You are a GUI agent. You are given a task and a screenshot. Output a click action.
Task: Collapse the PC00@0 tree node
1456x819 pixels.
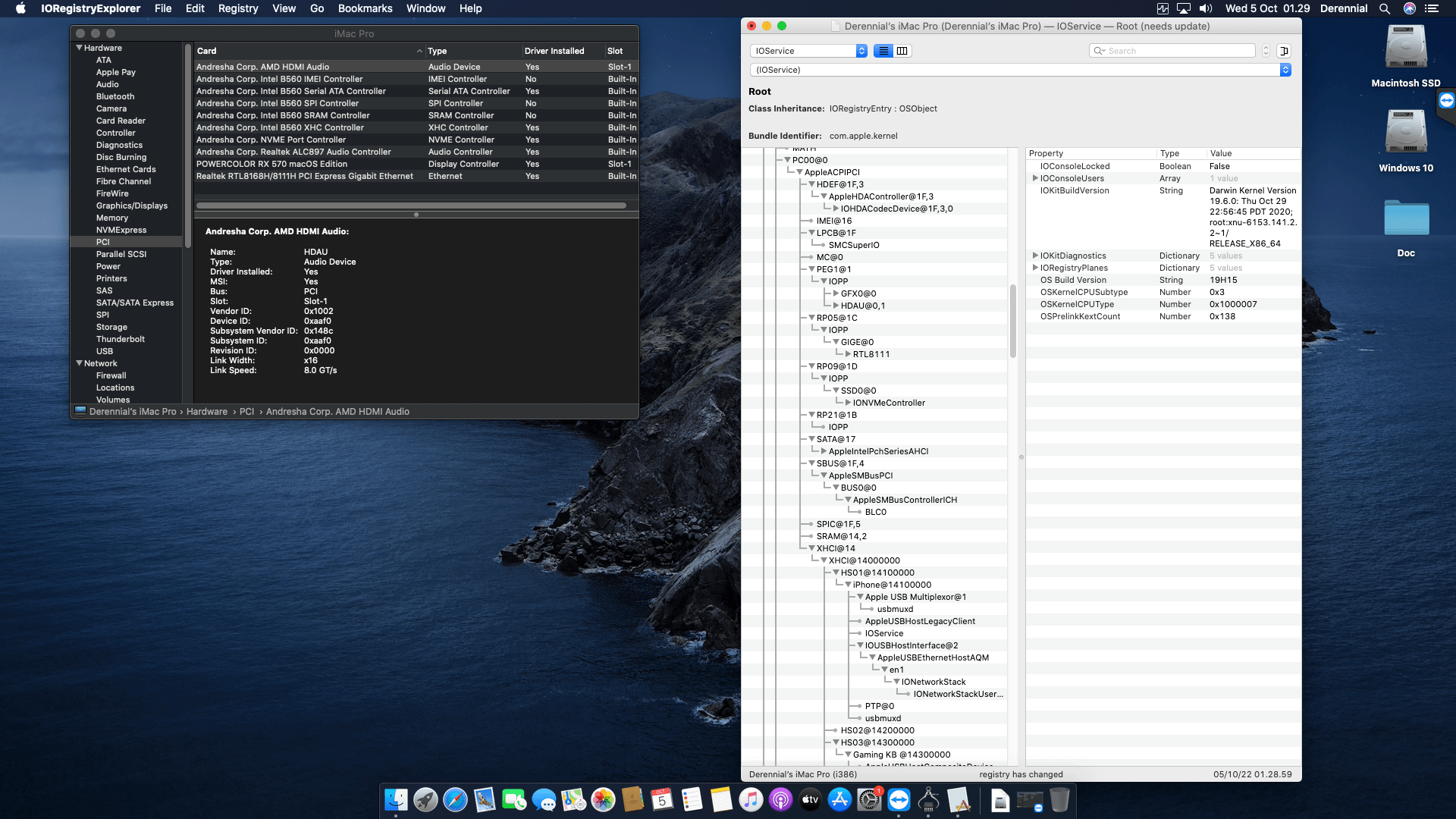[x=786, y=159]
